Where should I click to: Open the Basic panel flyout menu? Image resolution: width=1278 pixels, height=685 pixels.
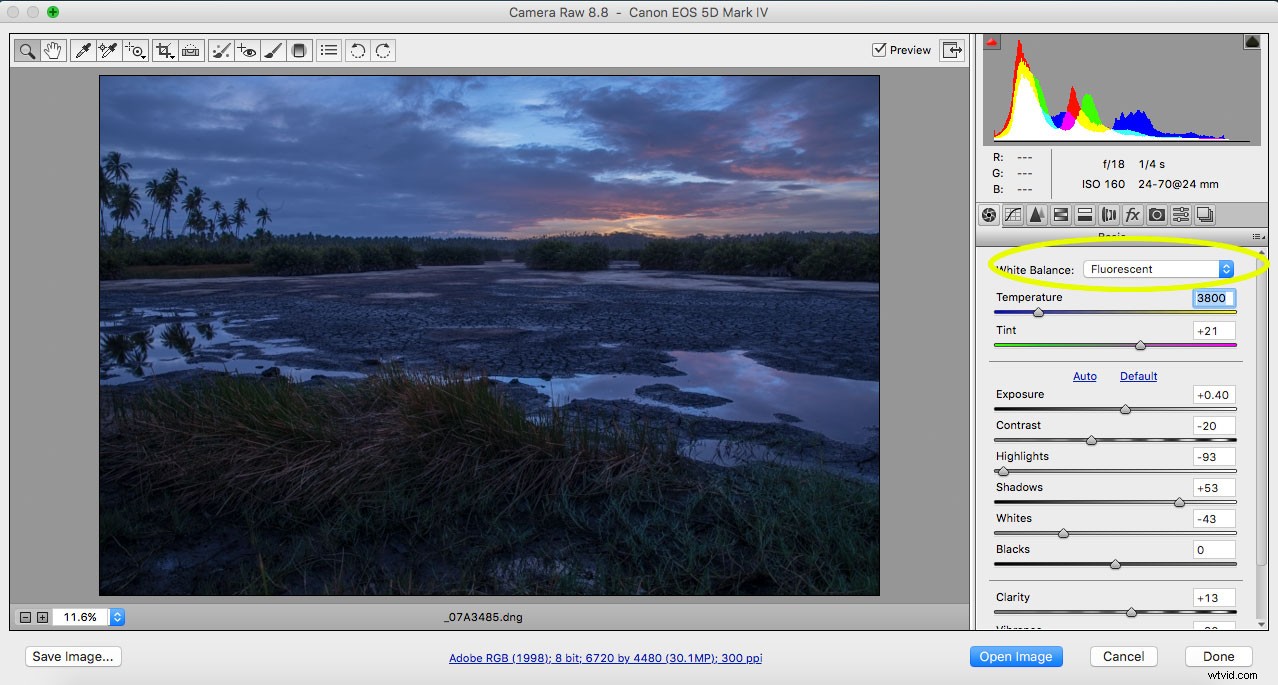click(1257, 237)
